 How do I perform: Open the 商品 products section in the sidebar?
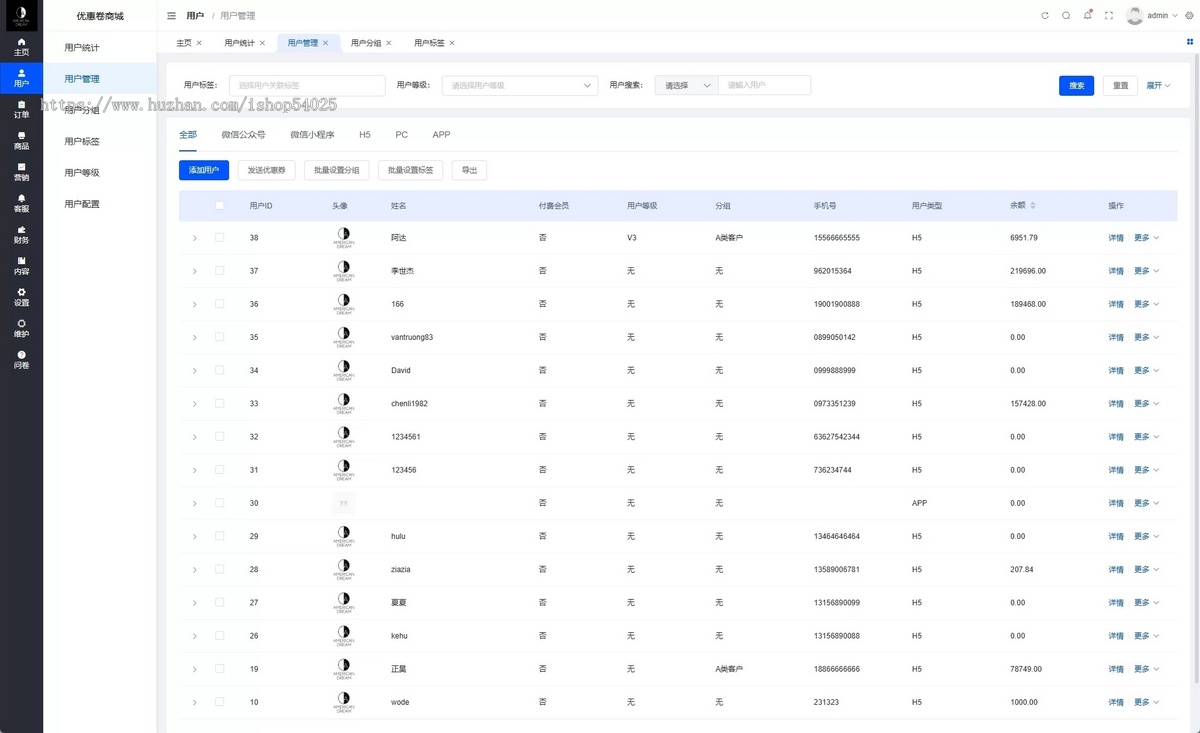pos(21,140)
